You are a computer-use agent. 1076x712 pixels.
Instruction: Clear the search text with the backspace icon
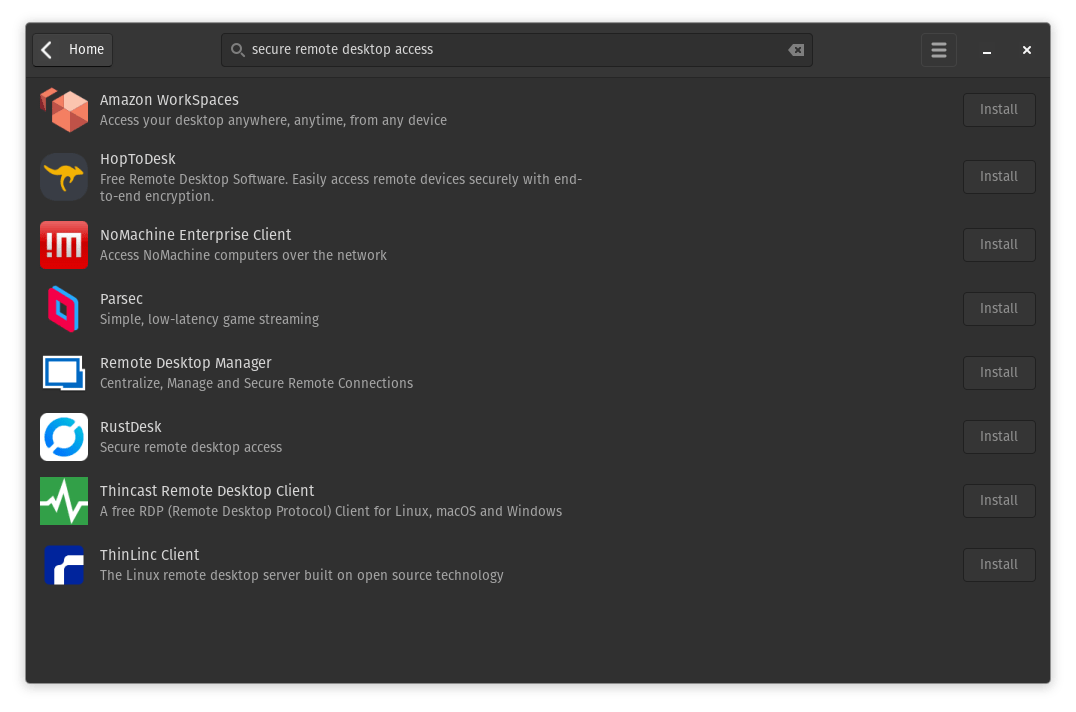[x=796, y=50]
